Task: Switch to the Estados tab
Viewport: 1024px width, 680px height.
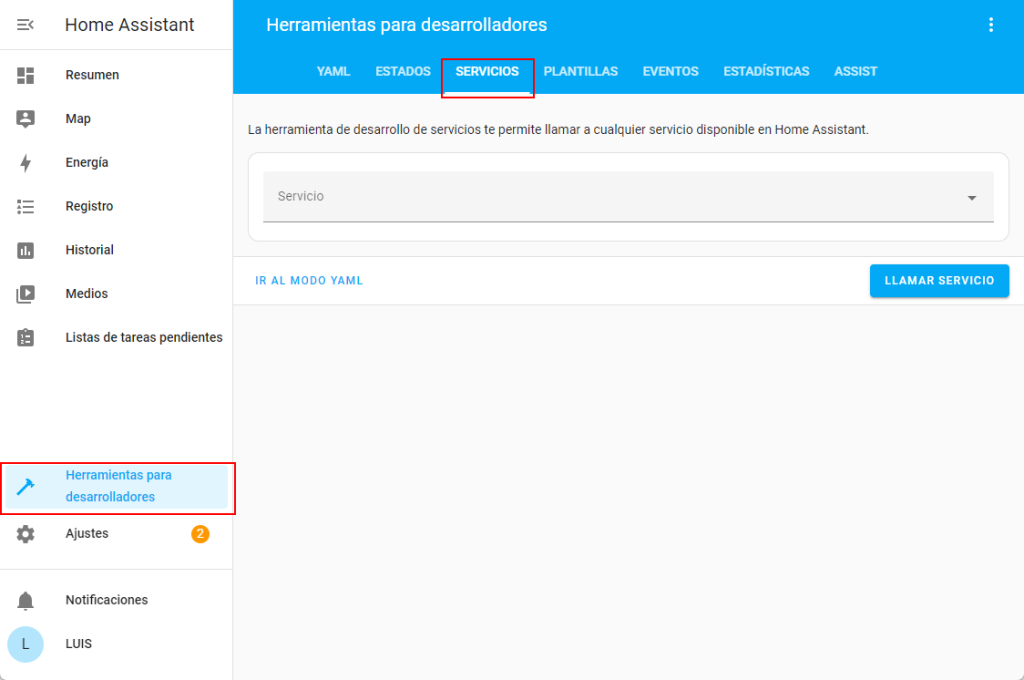Action: [403, 72]
